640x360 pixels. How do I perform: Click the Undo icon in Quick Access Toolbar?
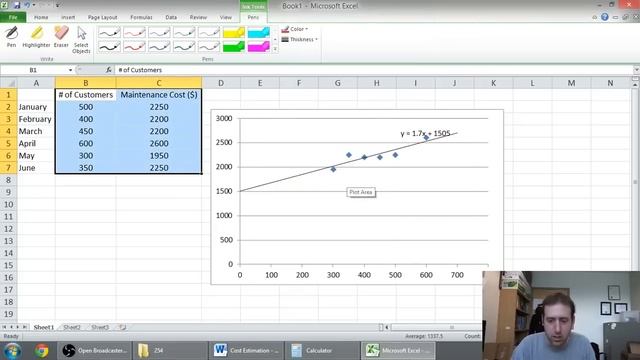click(27, 5)
